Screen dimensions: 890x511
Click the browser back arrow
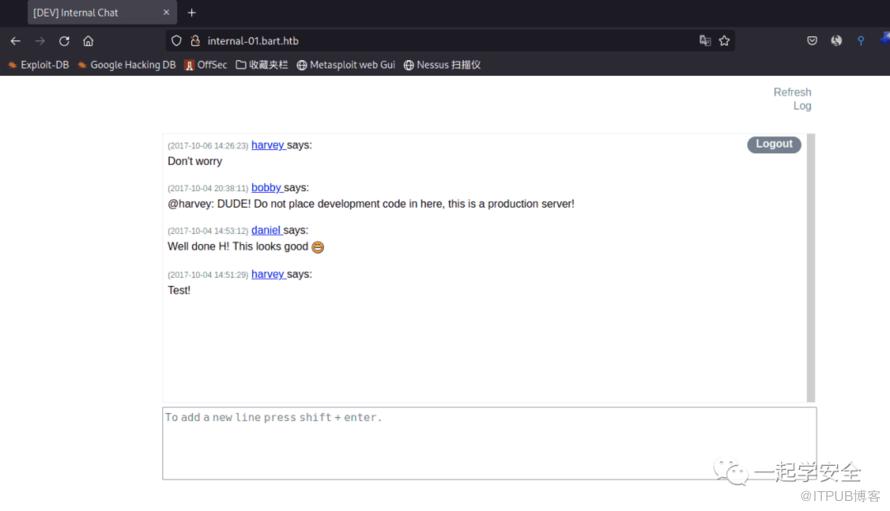pos(15,41)
